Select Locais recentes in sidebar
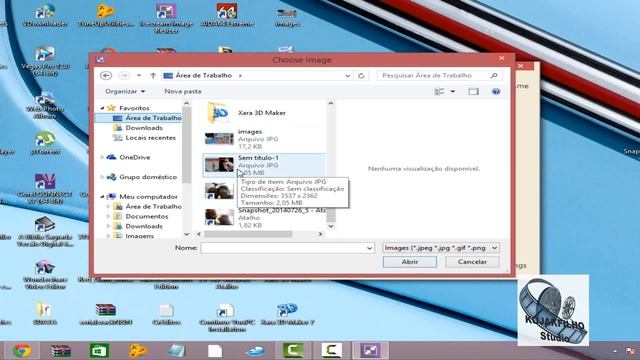The image size is (640, 360). coord(150,138)
